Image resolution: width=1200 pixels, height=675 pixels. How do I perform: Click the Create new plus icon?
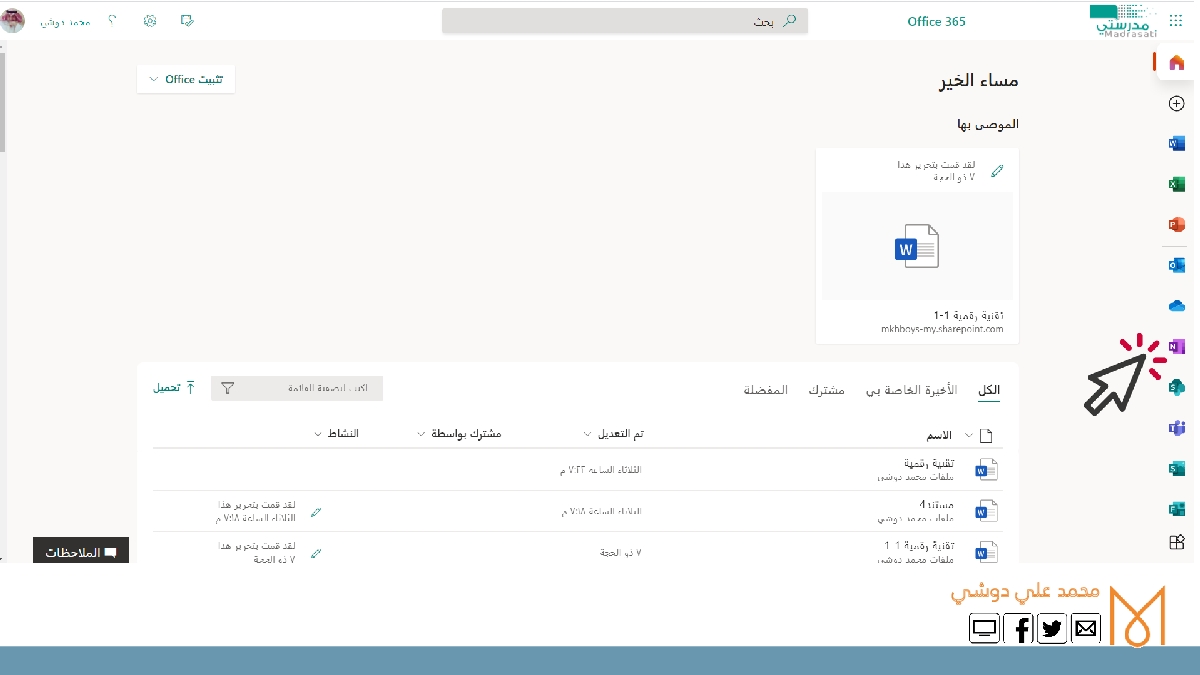click(x=1176, y=103)
